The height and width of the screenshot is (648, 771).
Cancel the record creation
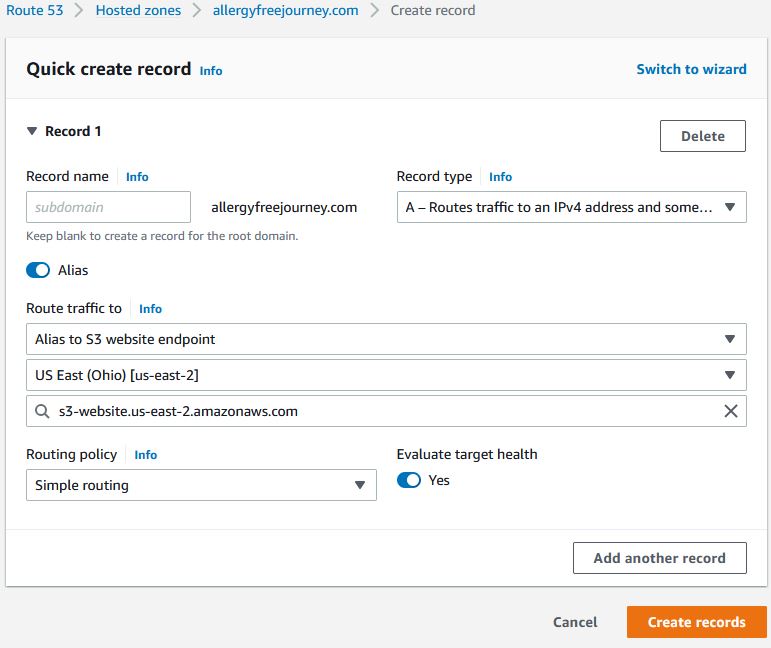tap(575, 622)
